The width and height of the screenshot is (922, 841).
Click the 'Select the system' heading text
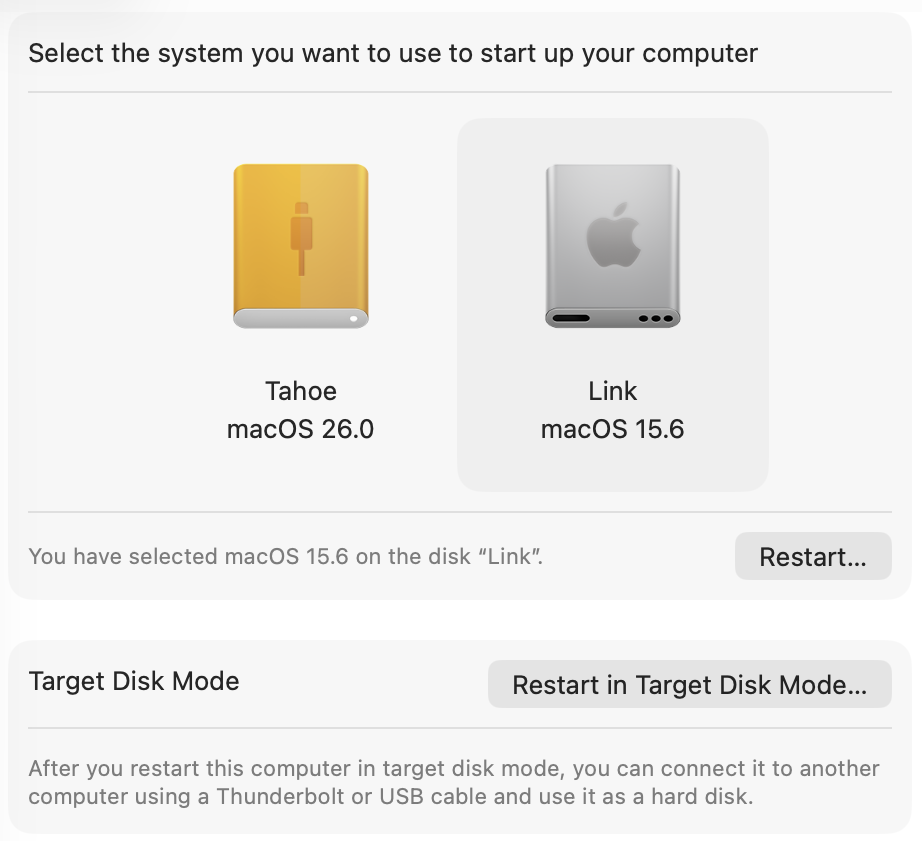coord(393,54)
